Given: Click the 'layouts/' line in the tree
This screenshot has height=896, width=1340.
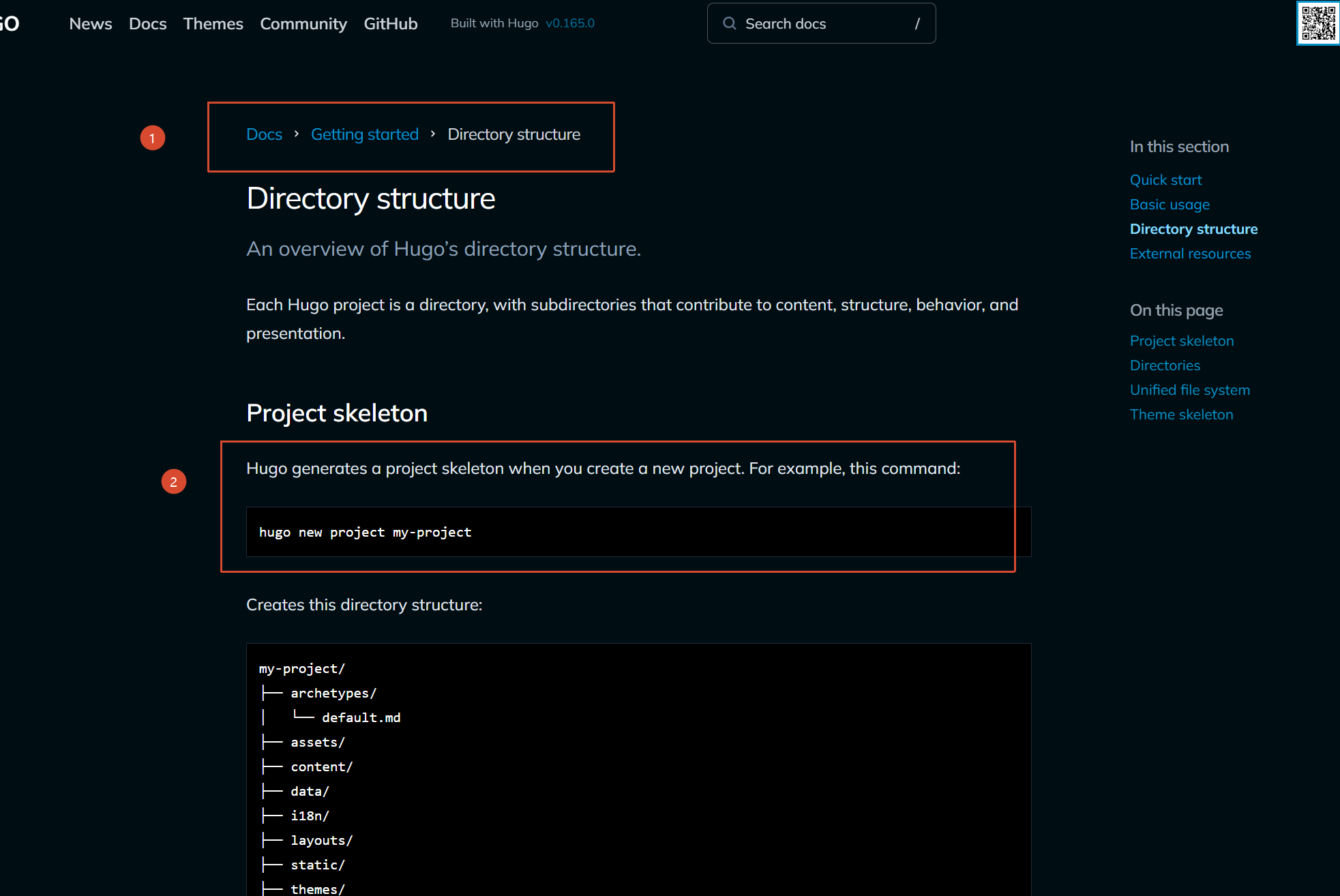Looking at the screenshot, I should (322, 841).
